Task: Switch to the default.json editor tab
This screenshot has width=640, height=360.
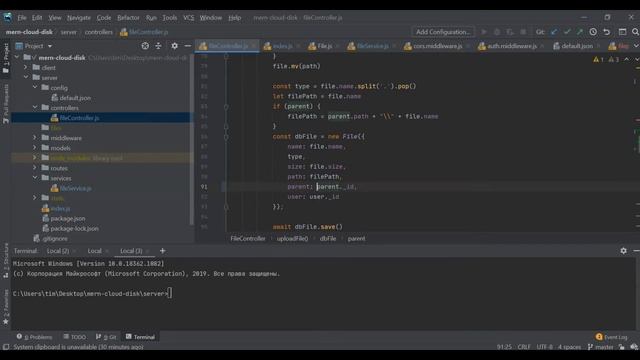Action: (x=576, y=46)
